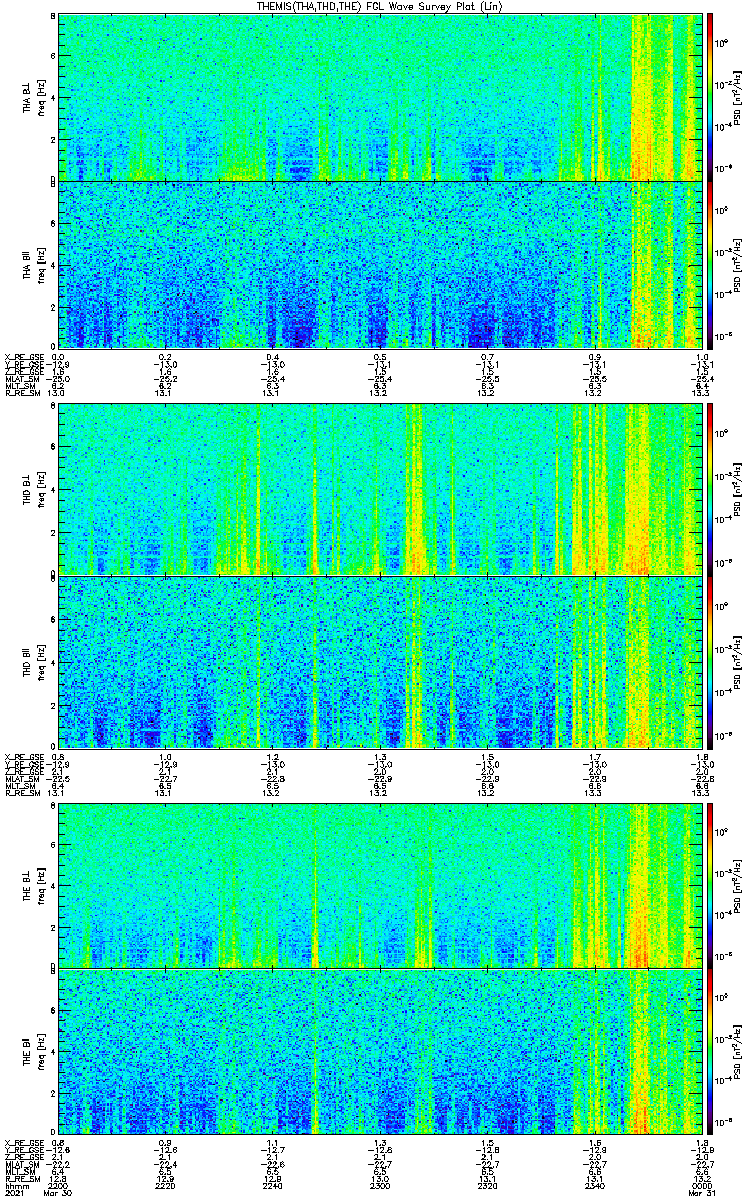Click the 2320 time tick label

pyautogui.click(x=486, y=1185)
